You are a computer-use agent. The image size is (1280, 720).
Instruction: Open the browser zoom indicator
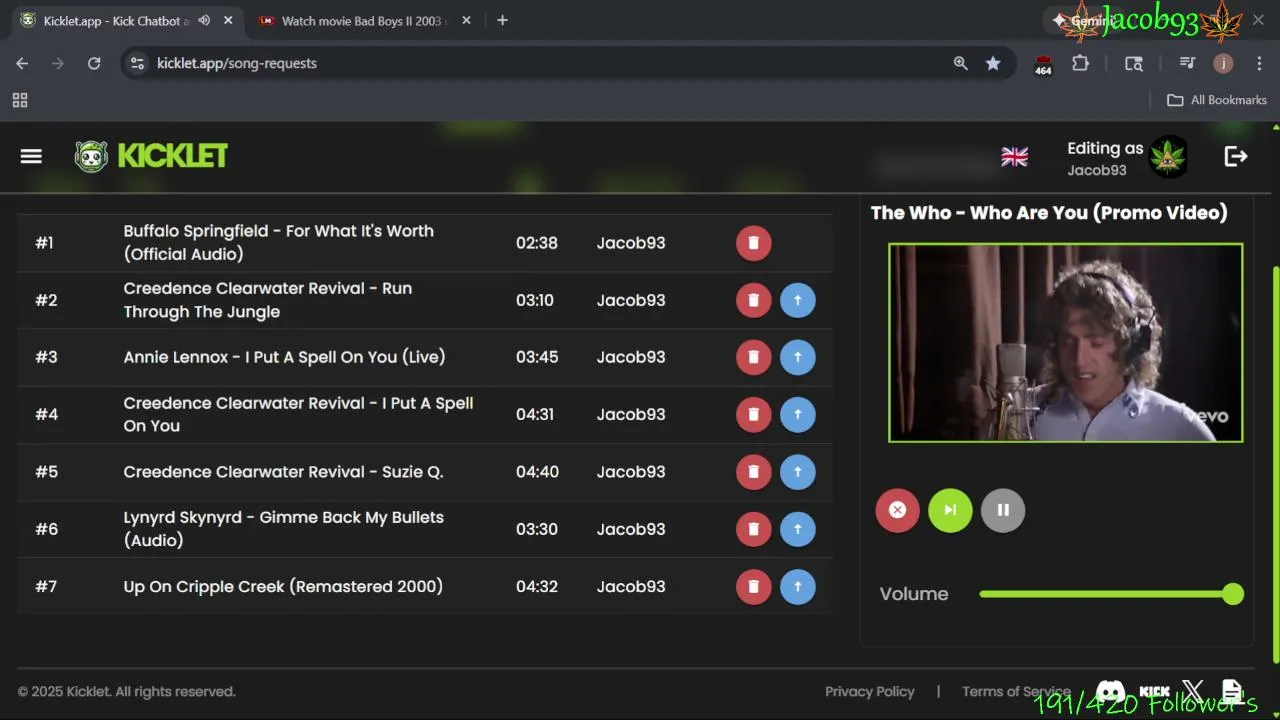960,63
